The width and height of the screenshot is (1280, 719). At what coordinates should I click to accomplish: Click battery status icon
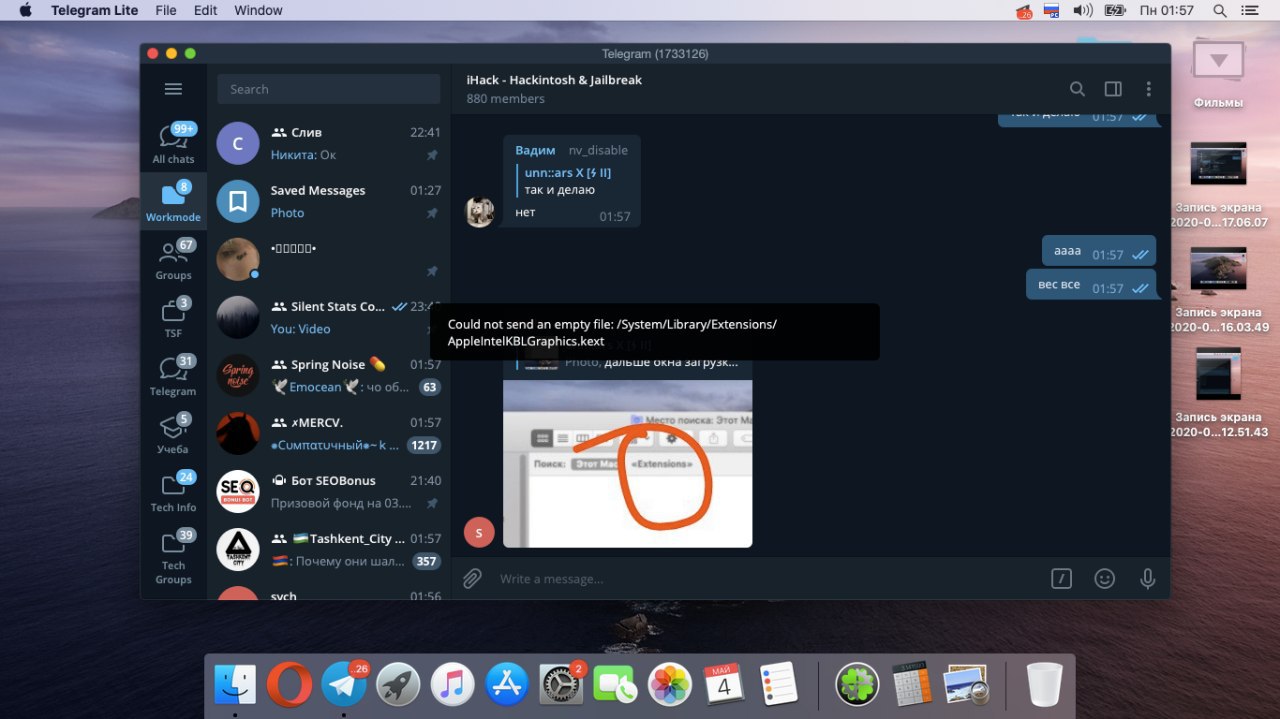pyautogui.click(x=1115, y=10)
